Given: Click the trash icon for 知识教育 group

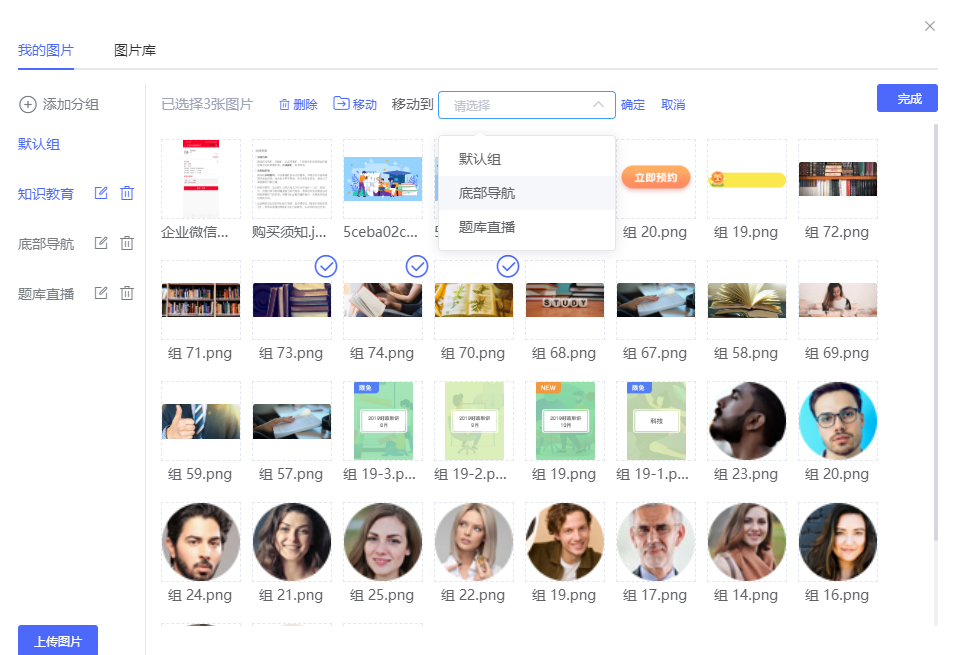Looking at the screenshot, I should pos(127,193).
